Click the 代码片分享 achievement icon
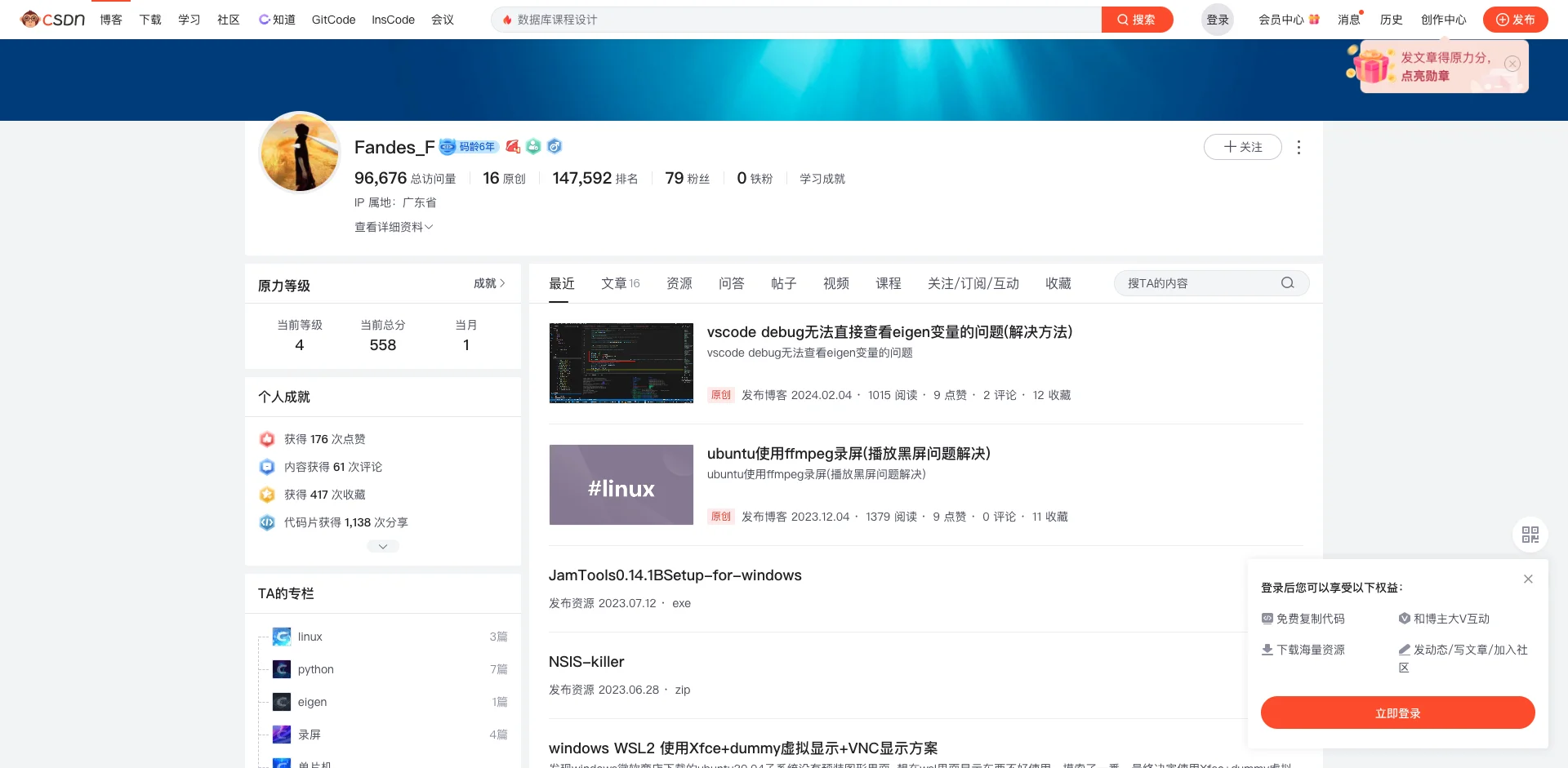Image resolution: width=1568 pixels, height=768 pixels. [x=267, y=522]
